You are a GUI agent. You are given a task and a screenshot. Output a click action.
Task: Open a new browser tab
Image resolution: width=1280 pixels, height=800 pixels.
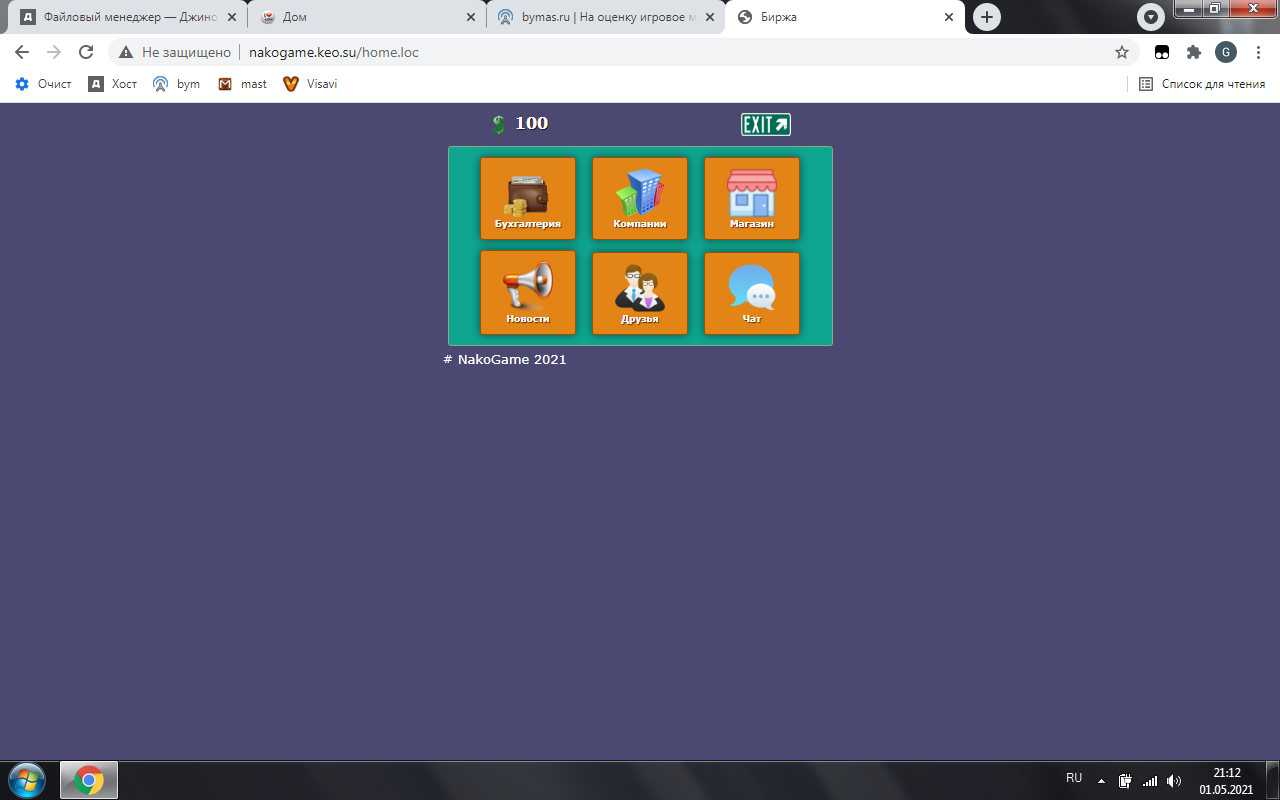point(987,17)
